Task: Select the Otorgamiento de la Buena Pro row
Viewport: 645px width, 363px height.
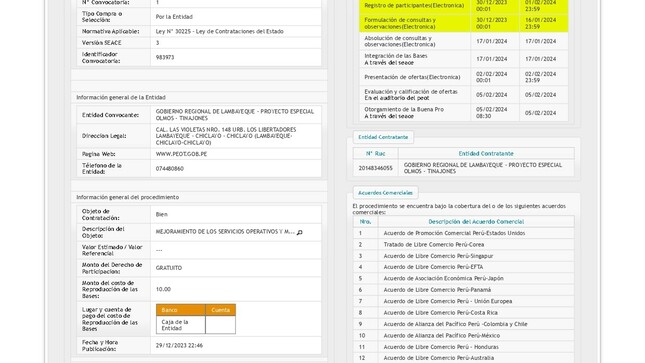Action: [464, 113]
